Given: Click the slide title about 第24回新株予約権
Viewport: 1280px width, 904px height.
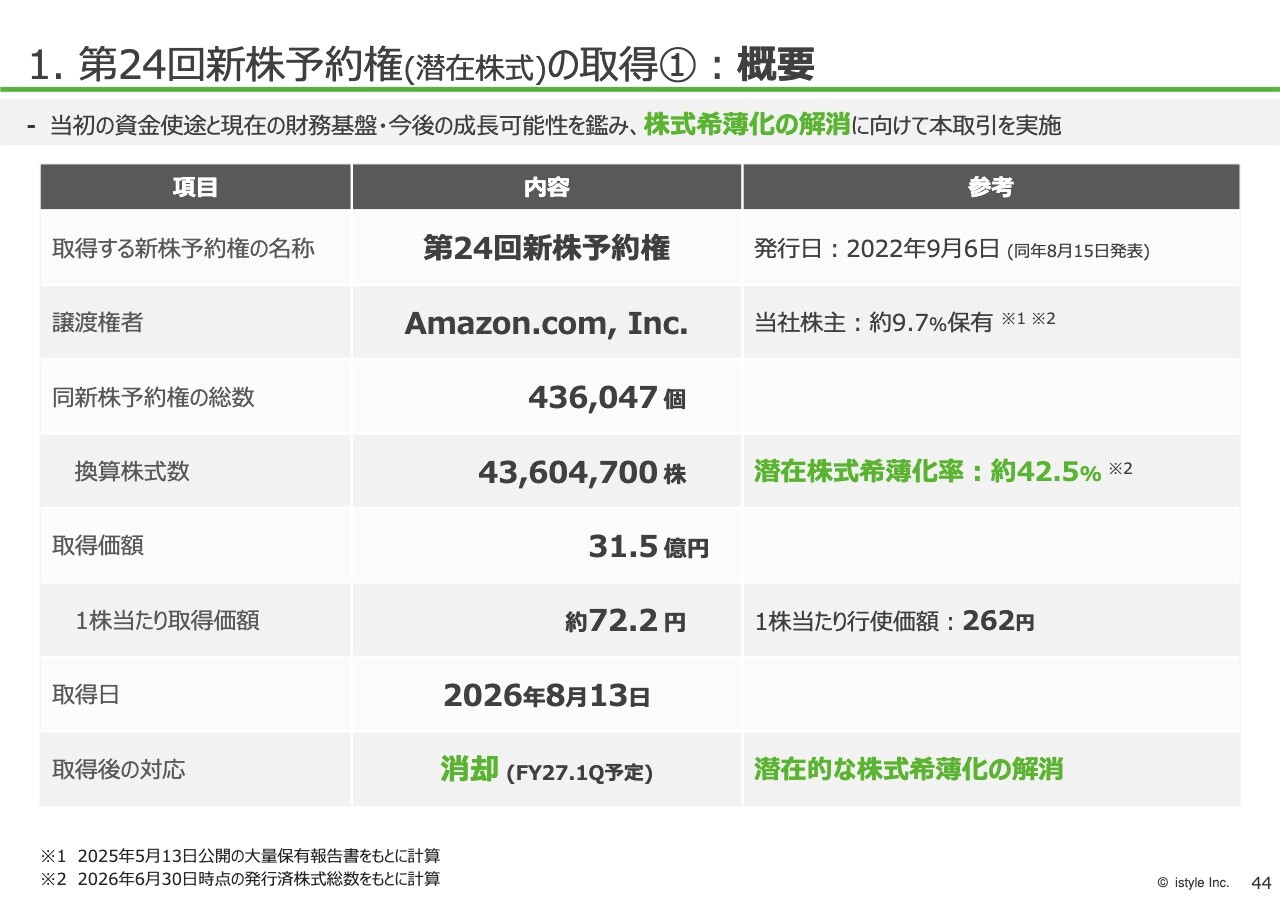Looking at the screenshot, I should pos(422,66).
